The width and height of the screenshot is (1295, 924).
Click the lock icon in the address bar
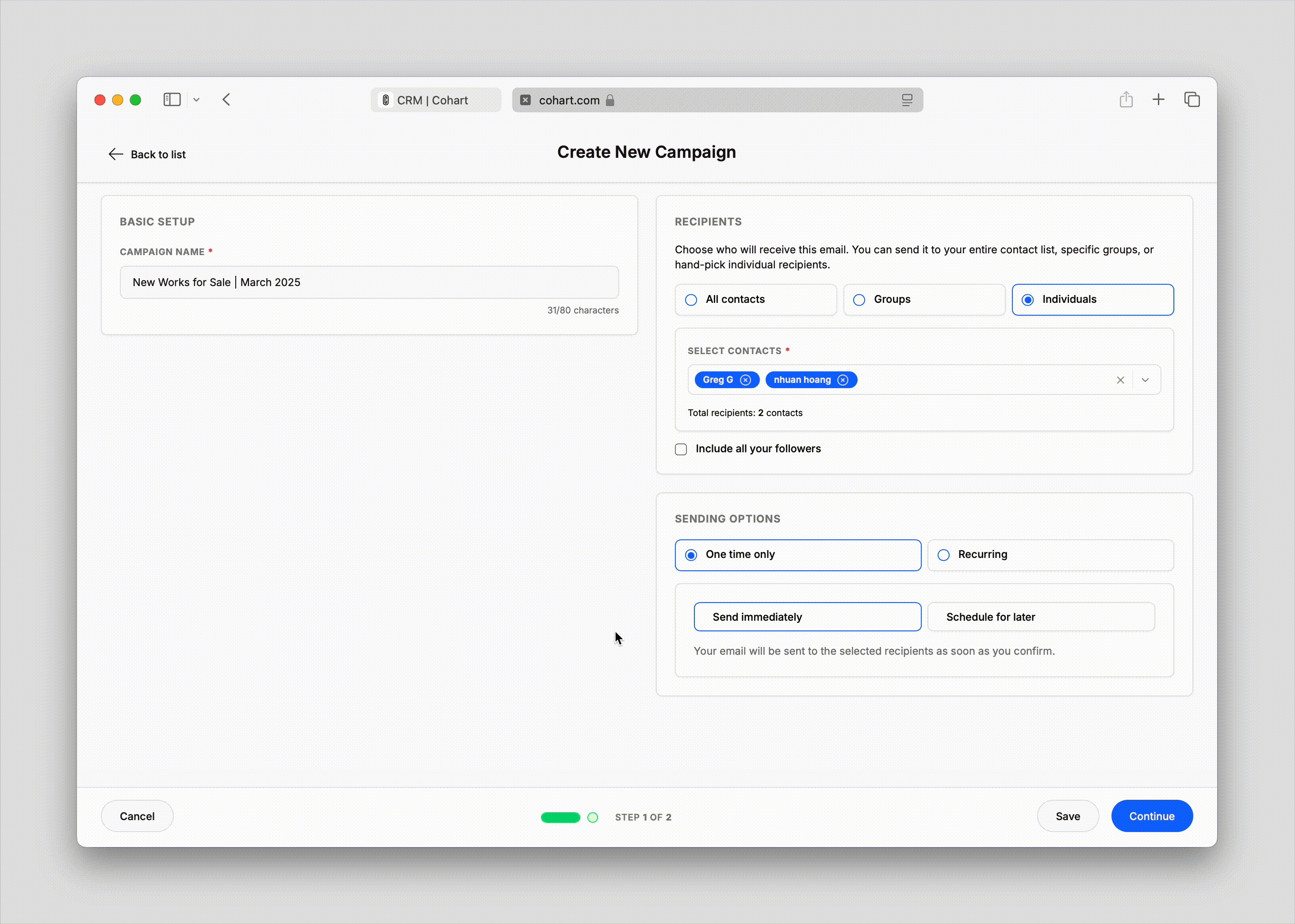pyautogui.click(x=610, y=100)
